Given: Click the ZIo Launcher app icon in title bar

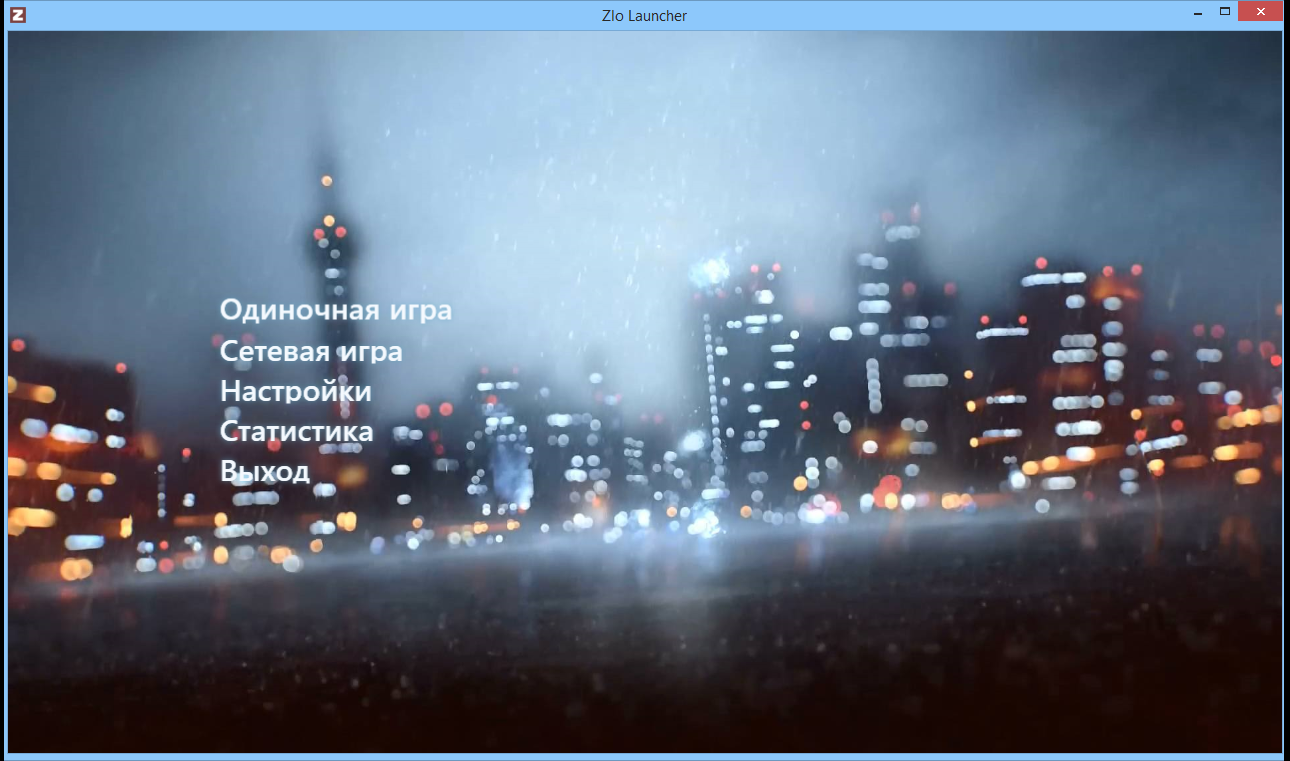Looking at the screenshot, I should pos(17,15).
